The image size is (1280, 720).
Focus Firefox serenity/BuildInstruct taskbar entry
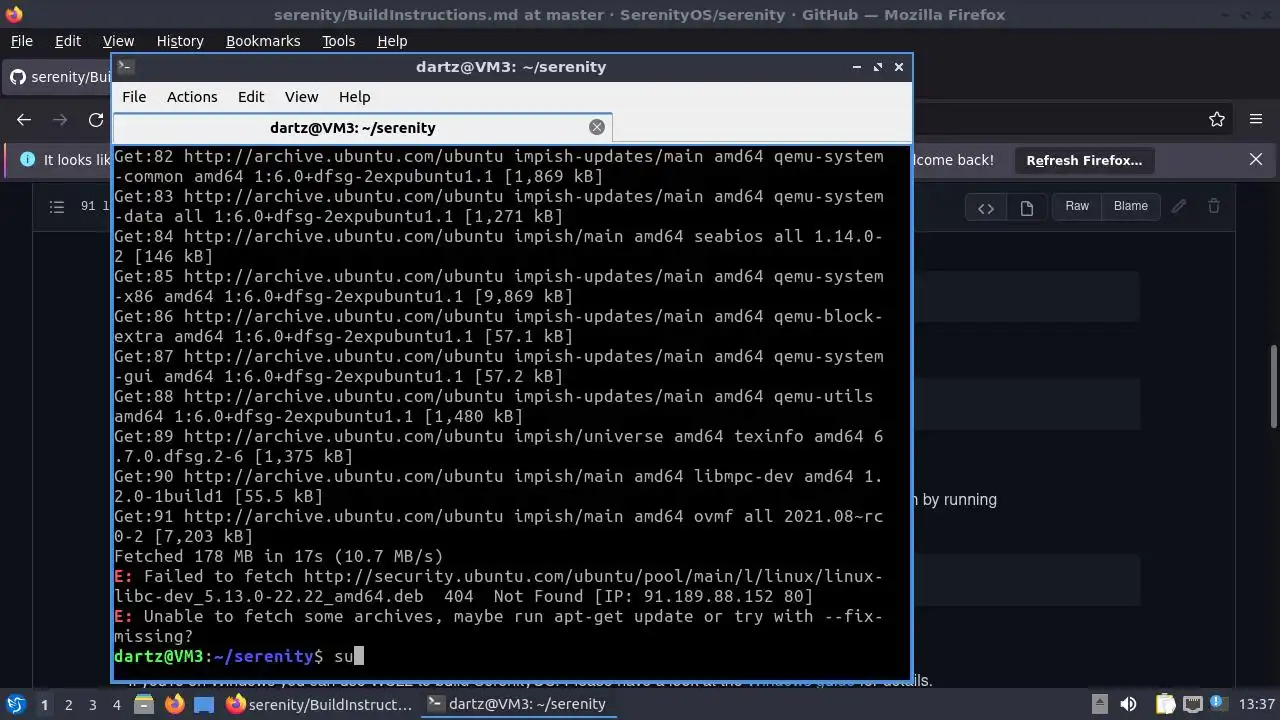(x=319, y=704)
